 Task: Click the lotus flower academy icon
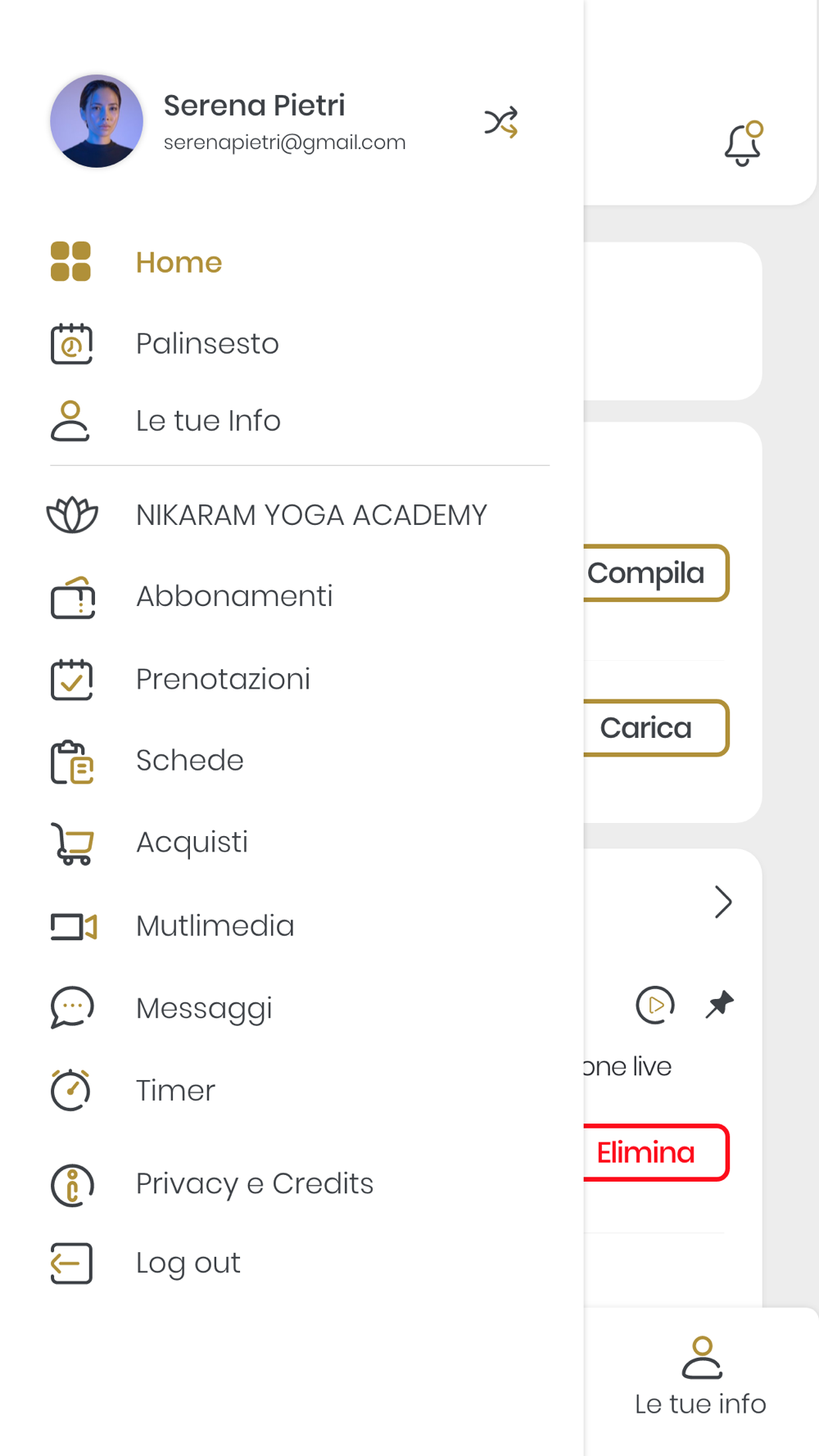[x=72, y=515]
